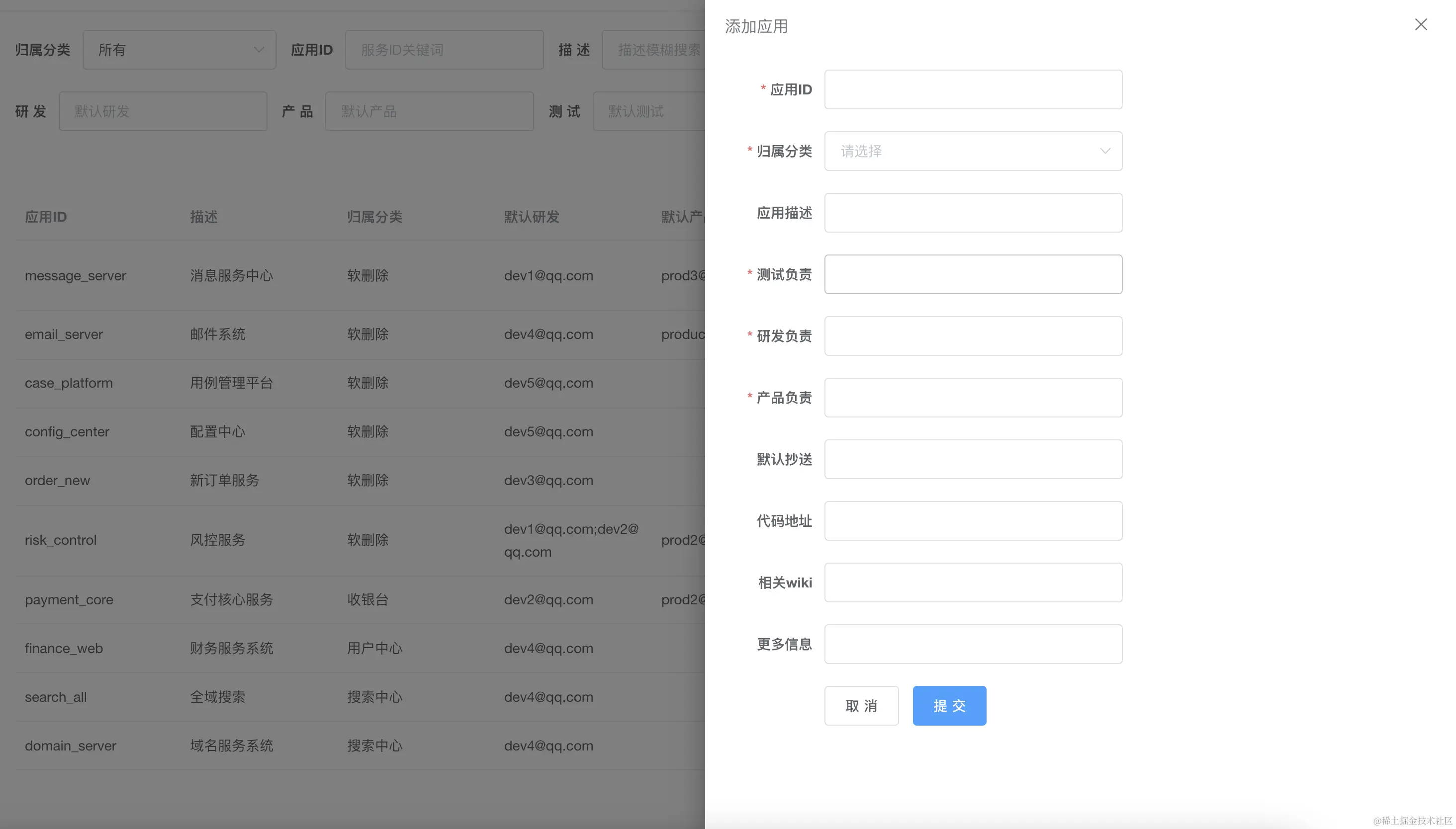The width and height of the screenshot is (1456, 829).
Task: Click into the 产品负责 field
Action: (x=972, y=398)
